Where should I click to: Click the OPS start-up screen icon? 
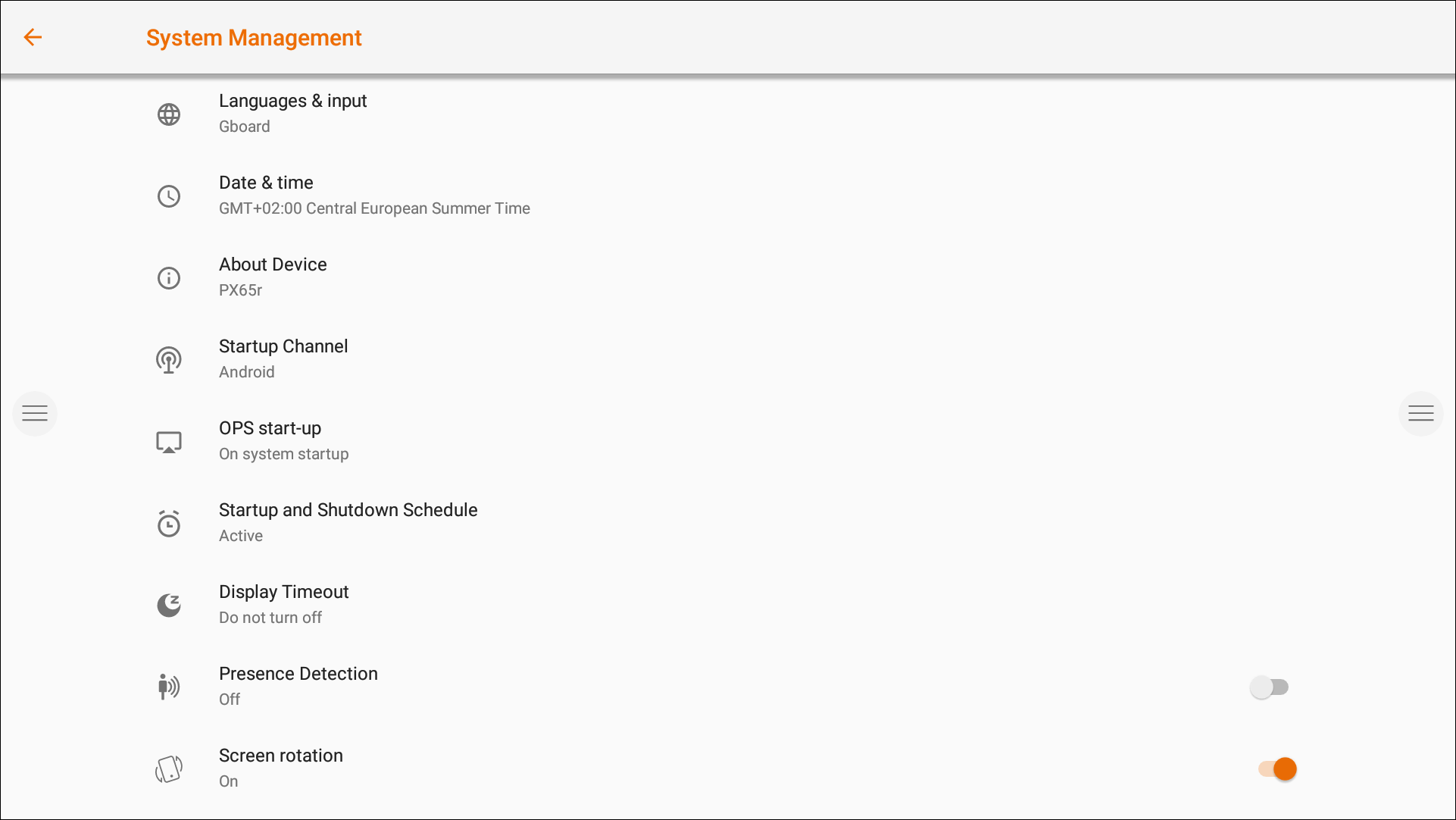169,442
